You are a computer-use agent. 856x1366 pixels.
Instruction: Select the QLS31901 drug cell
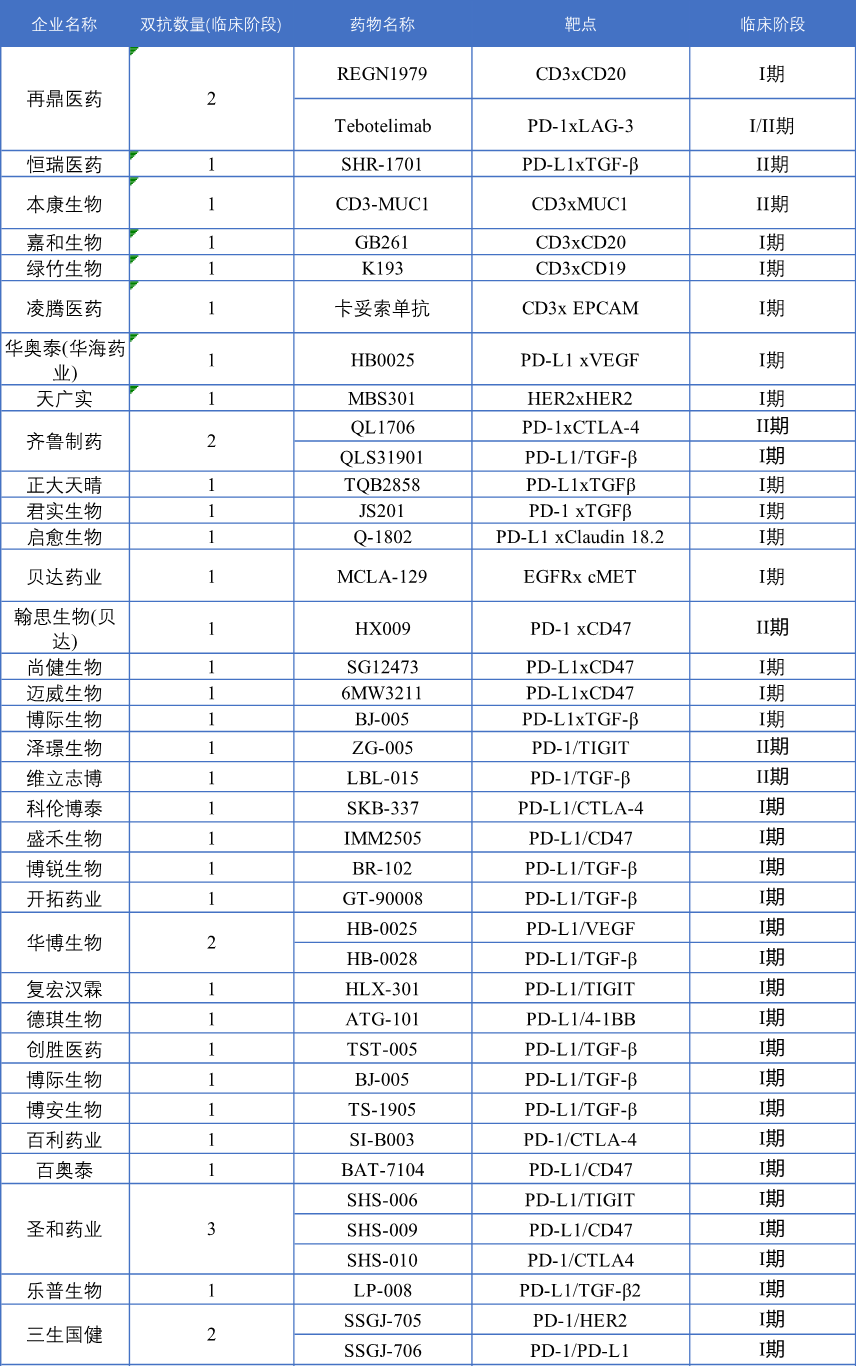pos(383,456)
